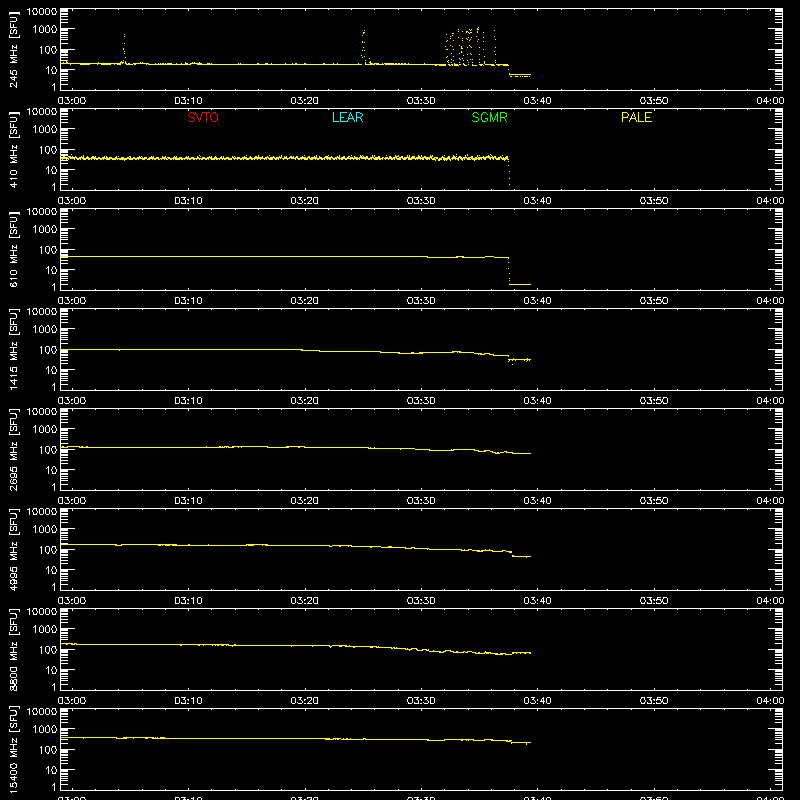The height and width of the screenshot is (800, 800).
Task: Click the 03:50 tick label under the 1415 MHz plot
Action: (x=654, y=401)
